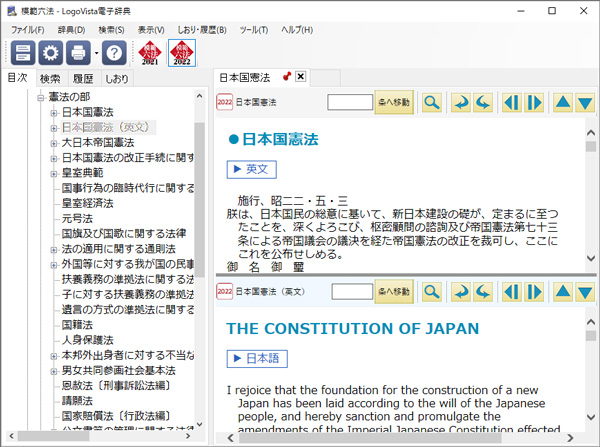Image resolution: width=600 pixels, height=447 pixels.
Task: Select 請願法 in the tree
Action: click(77, 401)
